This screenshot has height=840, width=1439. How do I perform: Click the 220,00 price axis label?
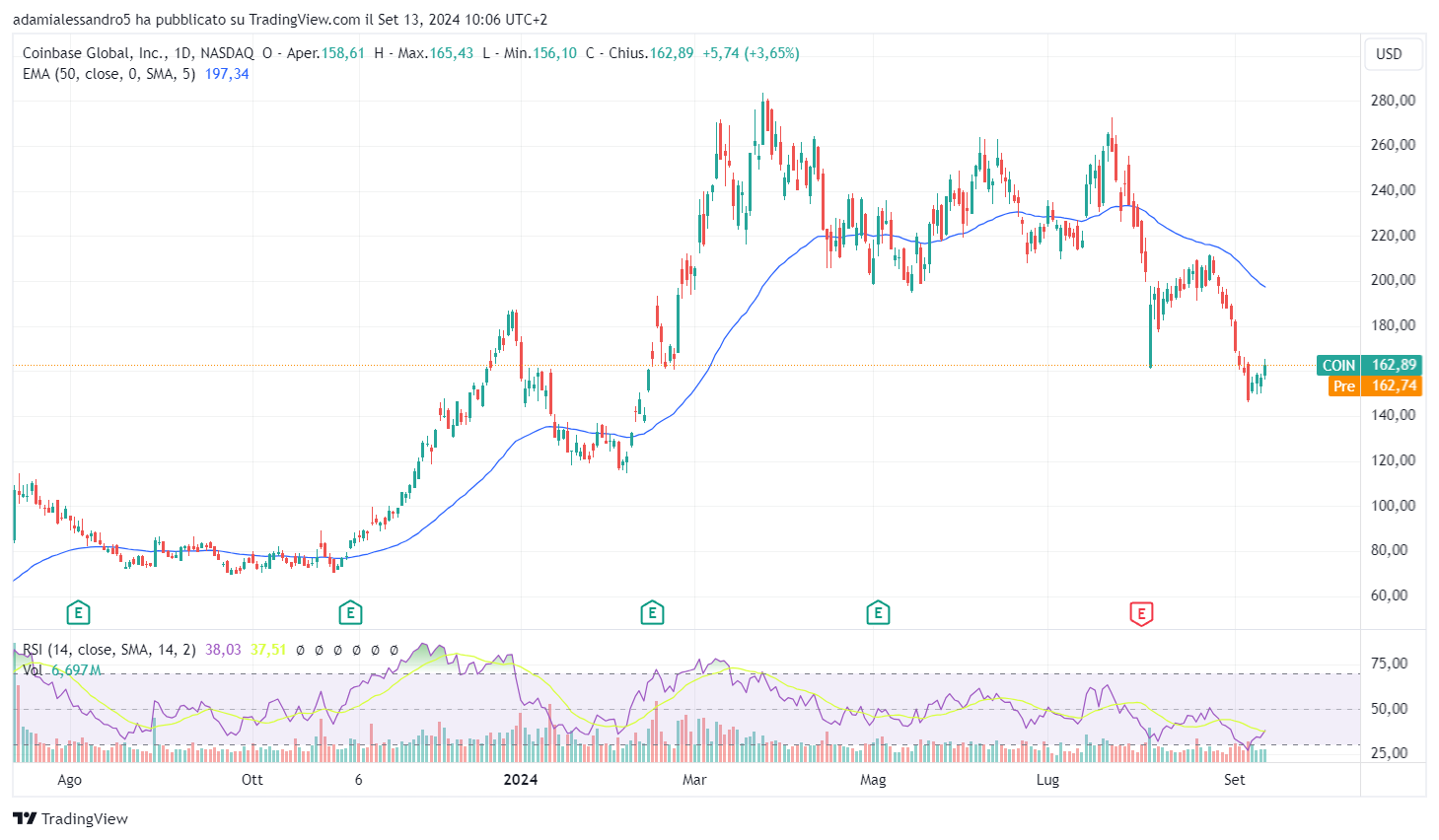pos(1393,235)
